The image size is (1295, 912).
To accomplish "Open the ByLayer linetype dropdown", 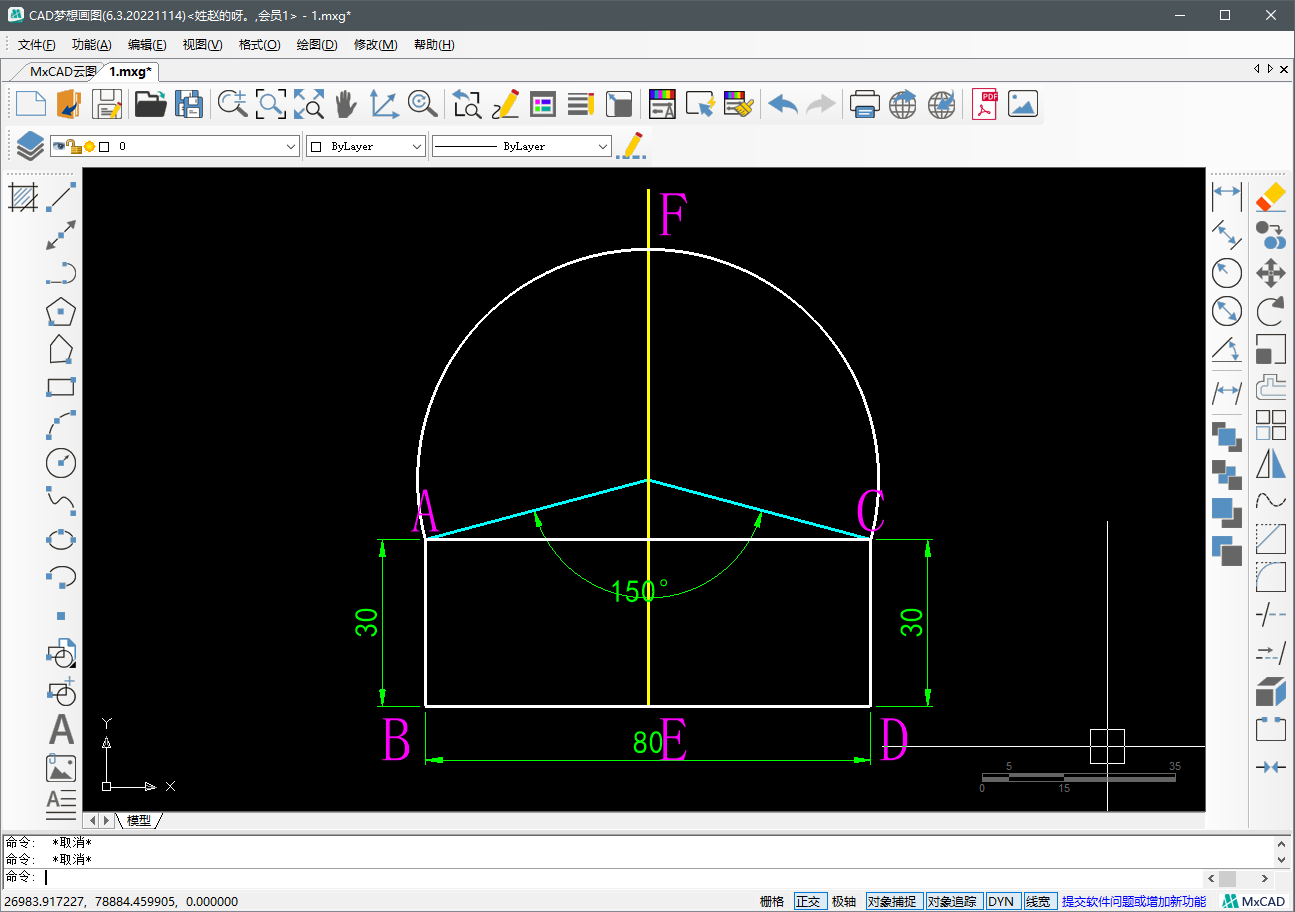I will click(521, 146).
